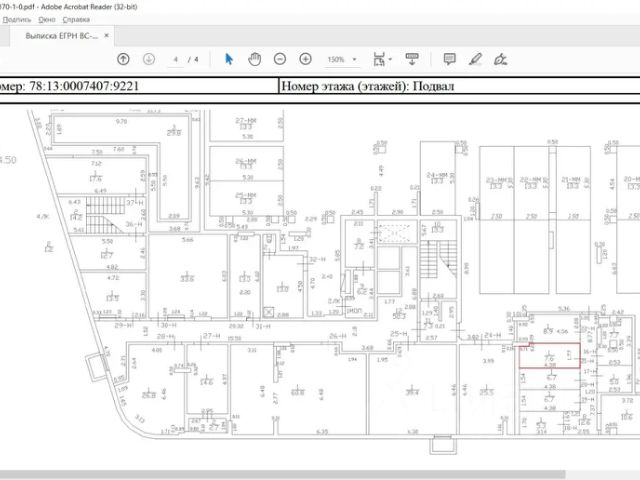Close the Выписка ЕГРН ВС tab
The width and height of the screenshot is (640, 480).
[x=107, y=36]
